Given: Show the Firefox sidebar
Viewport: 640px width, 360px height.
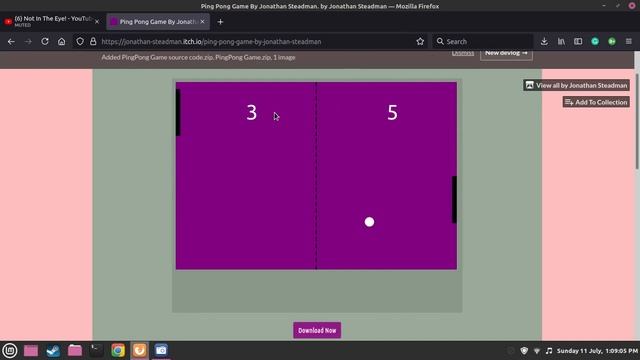Looking at the screenshot, I should 578,42.
